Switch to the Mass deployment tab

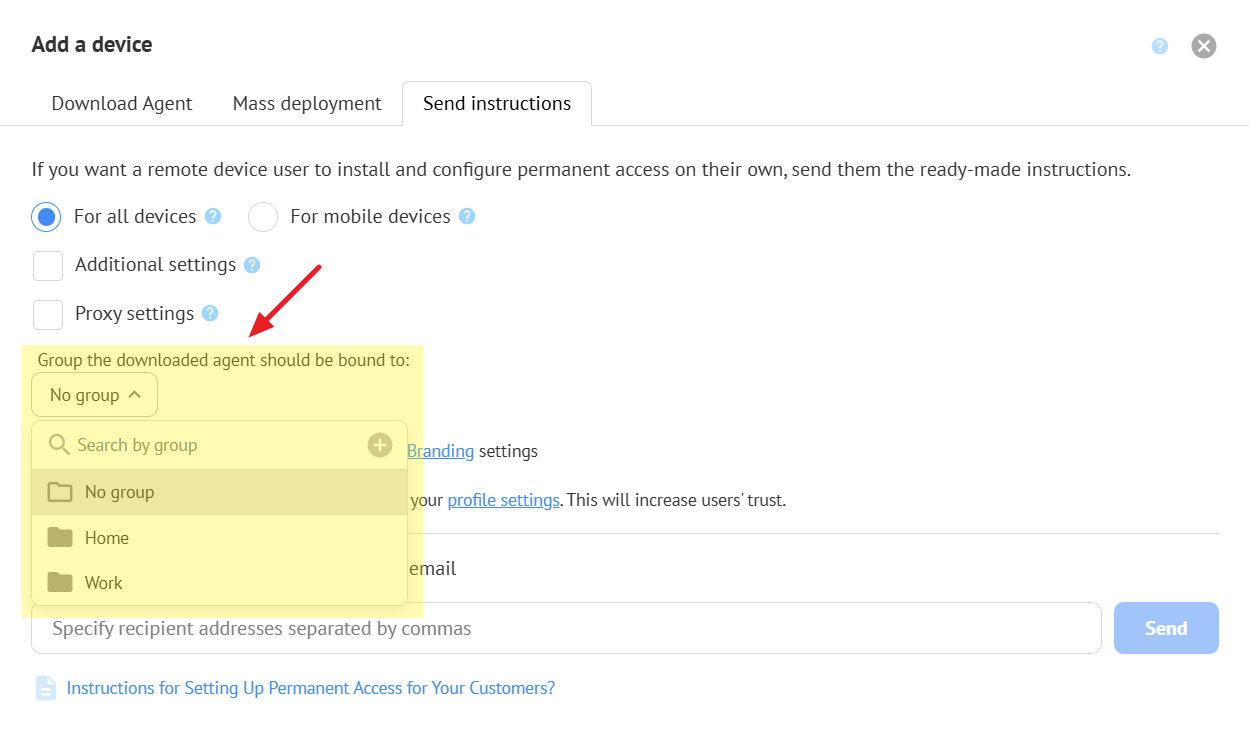[x=307, y=104]
